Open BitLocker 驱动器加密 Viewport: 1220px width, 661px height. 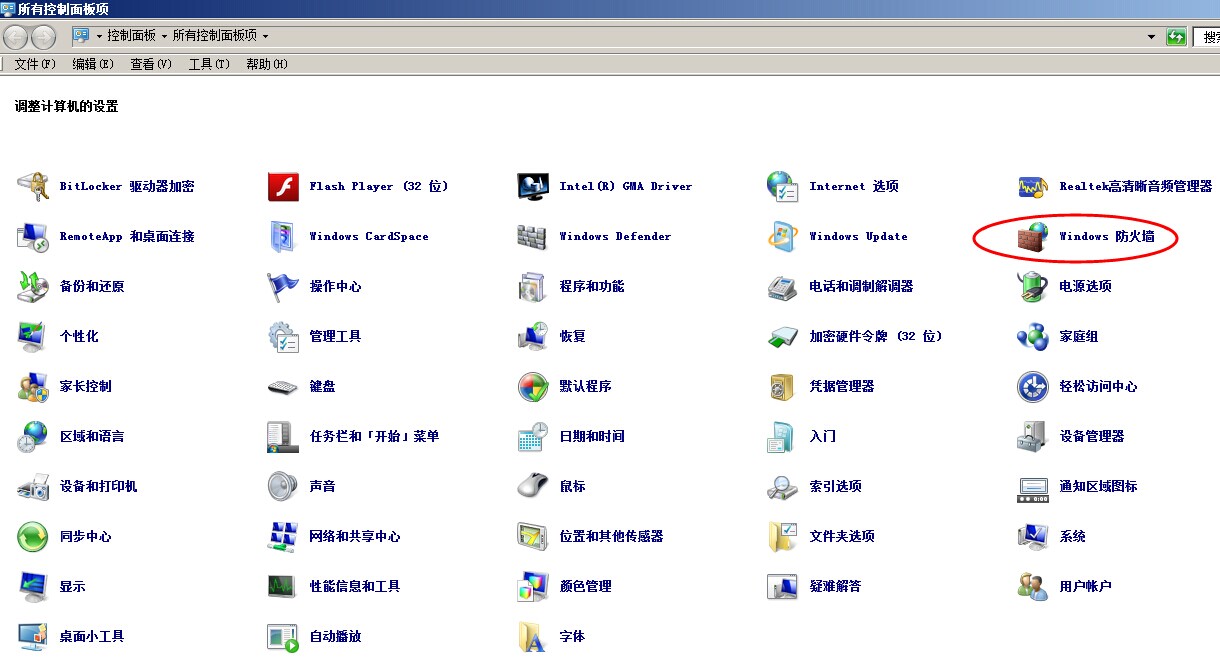click(126, 187)
